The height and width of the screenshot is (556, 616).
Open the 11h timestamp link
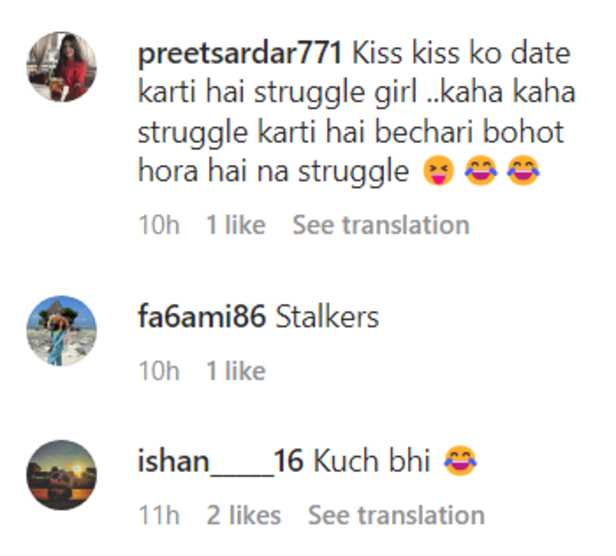point(158,516)
